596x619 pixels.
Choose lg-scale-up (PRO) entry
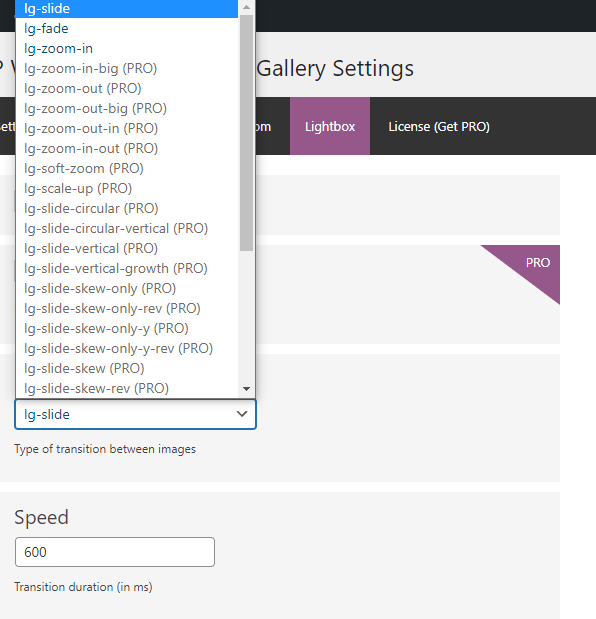(x=127, y=189)
